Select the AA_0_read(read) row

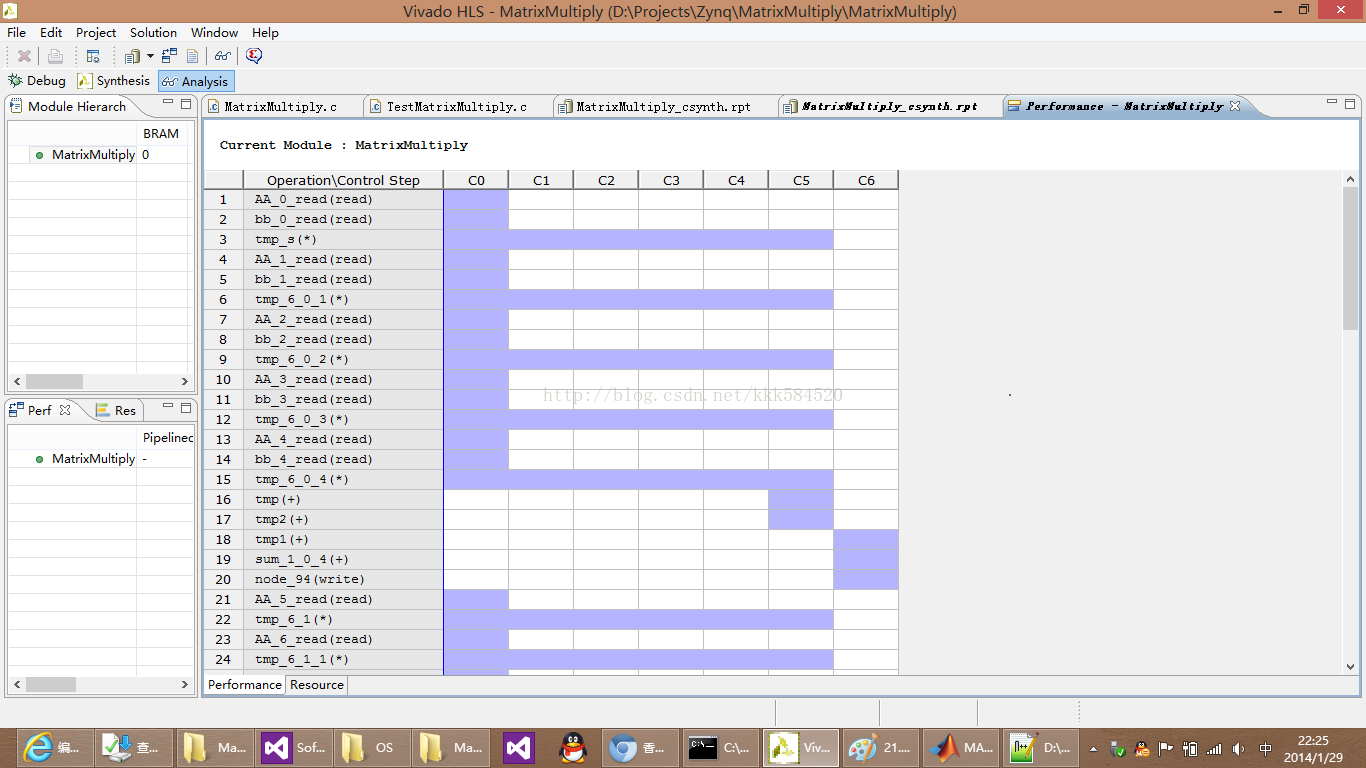tap(551, 199)
